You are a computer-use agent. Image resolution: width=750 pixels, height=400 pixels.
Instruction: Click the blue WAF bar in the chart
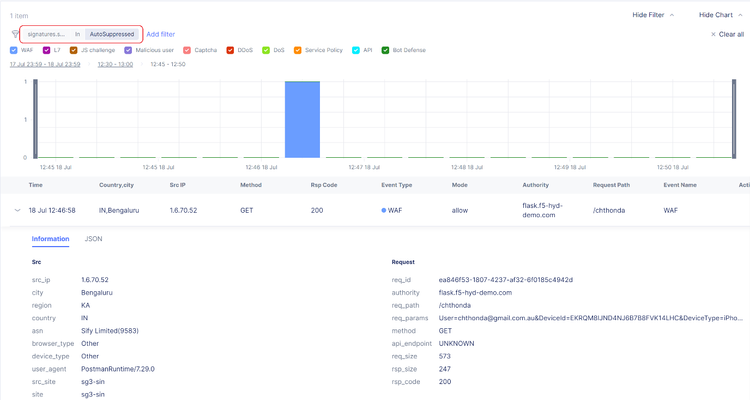(302, 120)
